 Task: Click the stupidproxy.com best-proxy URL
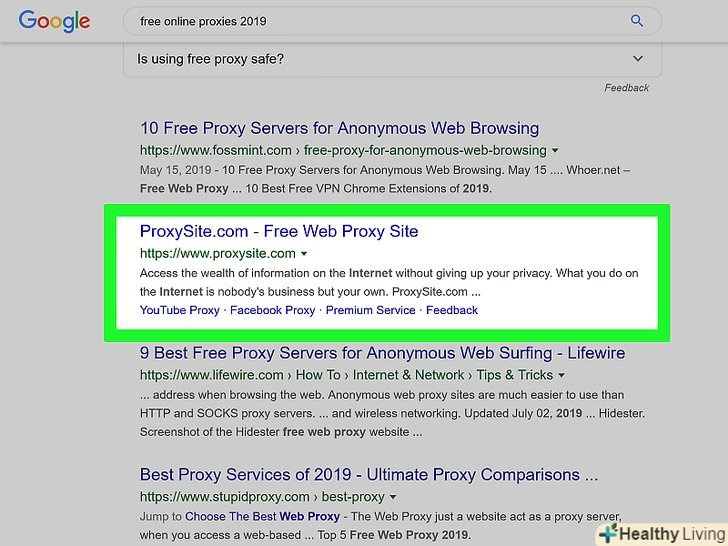pos(262,497)
